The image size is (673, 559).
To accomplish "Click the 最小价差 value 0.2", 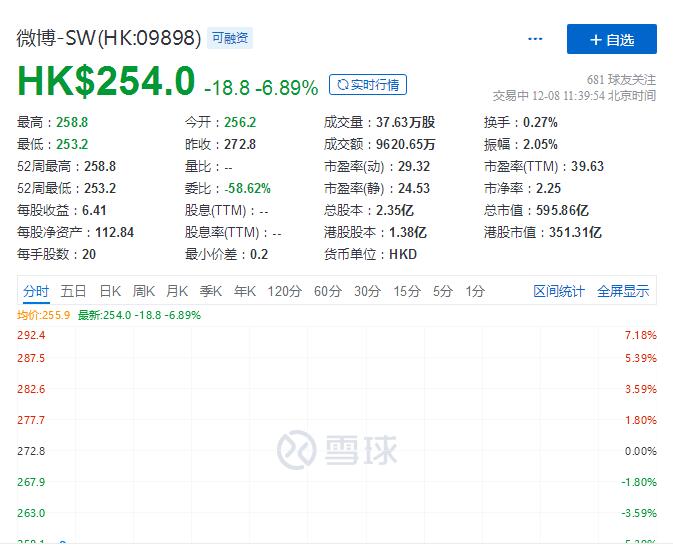I will (x=259, y=255).
